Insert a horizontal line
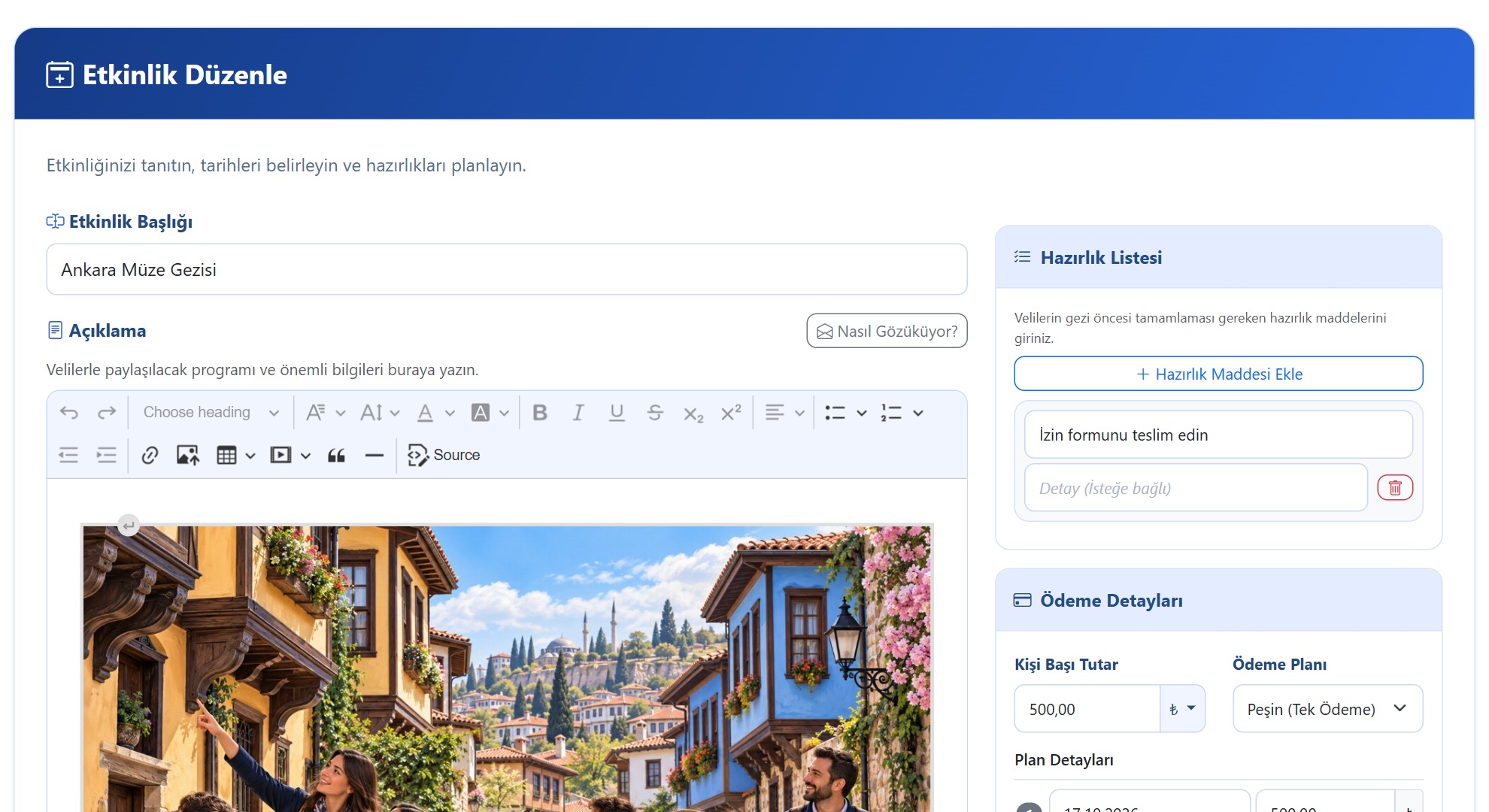Image resolution: width=1489 pixels, height=812 pixels. point(374,455)
